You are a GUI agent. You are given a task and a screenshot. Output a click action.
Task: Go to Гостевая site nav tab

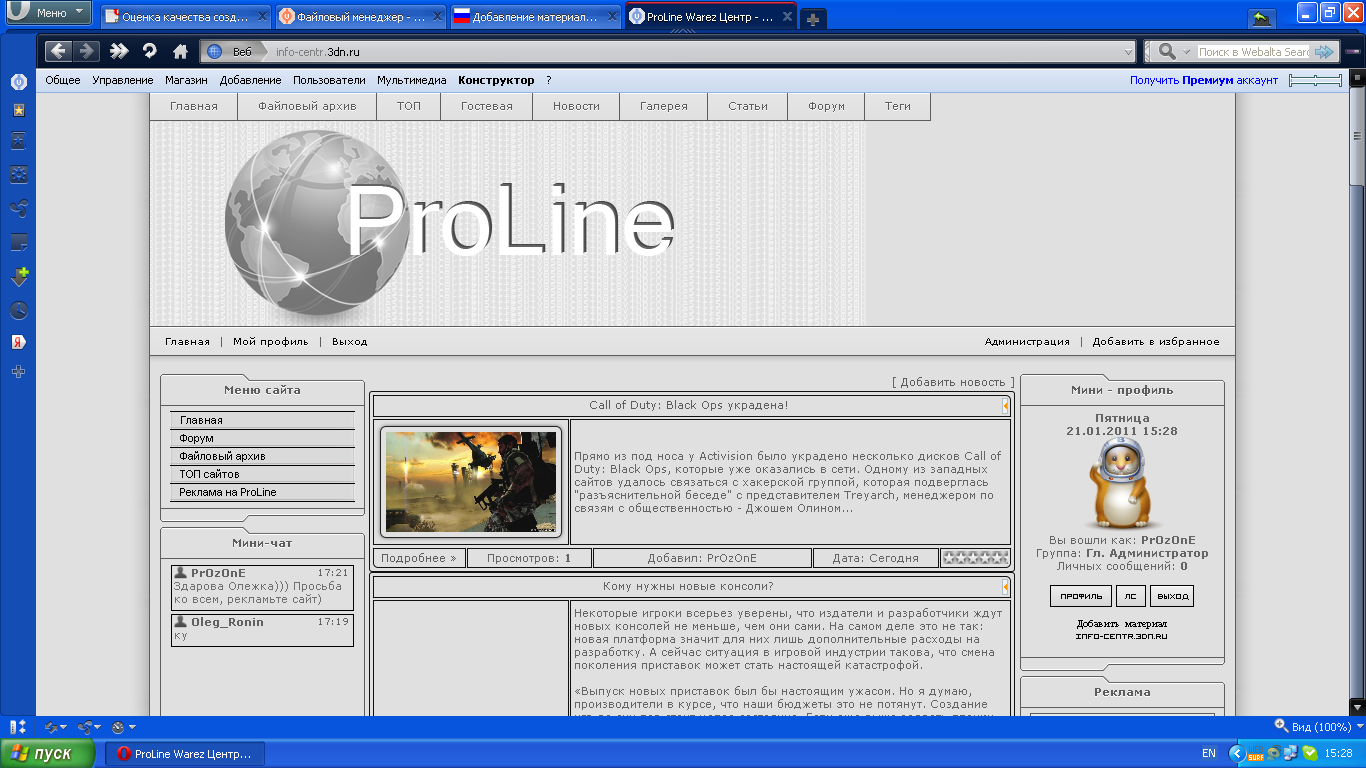(487, 106)
